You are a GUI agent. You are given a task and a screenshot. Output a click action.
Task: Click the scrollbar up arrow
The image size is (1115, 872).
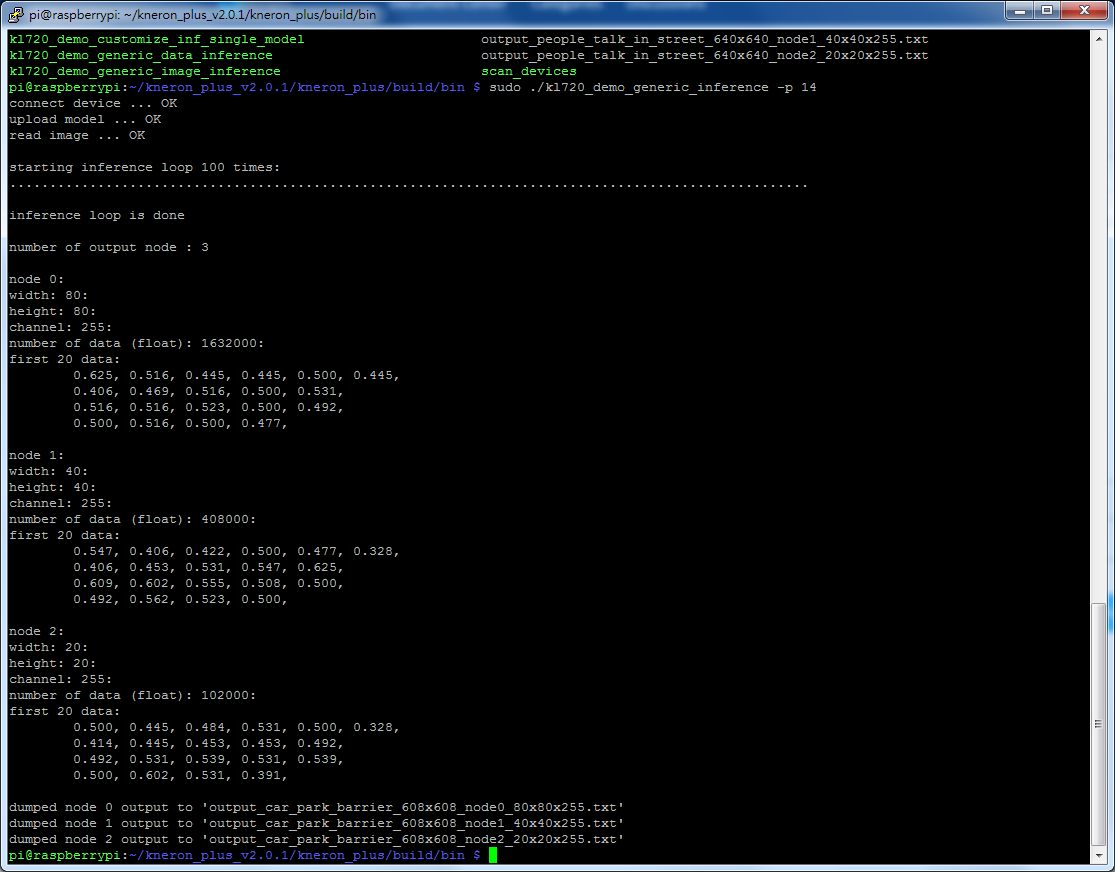pyautogui.click(x=1099, y=38)
